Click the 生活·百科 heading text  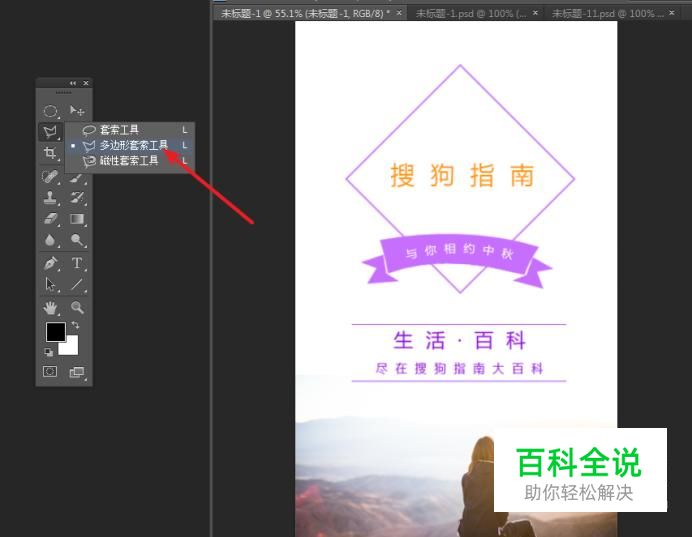[459, 341]
